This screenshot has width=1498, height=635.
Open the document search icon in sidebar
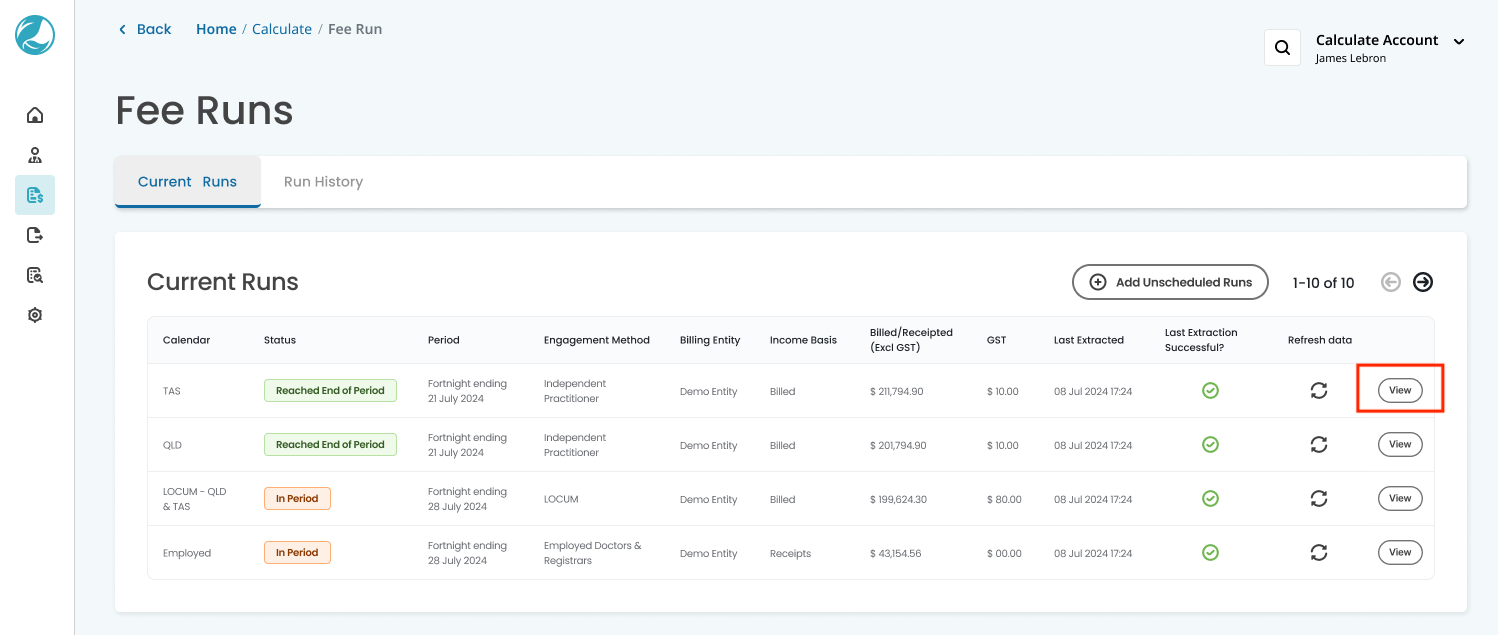pos(35,275)
